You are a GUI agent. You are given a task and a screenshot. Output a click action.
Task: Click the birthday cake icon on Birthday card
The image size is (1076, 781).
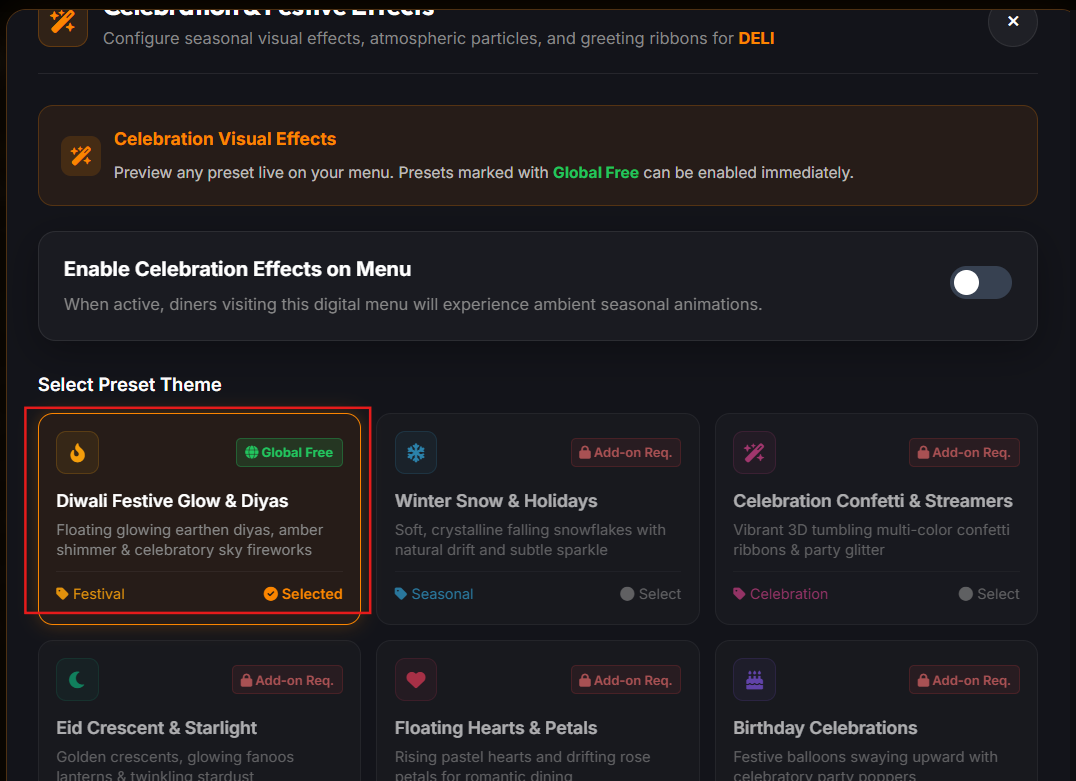coord(754,679)
